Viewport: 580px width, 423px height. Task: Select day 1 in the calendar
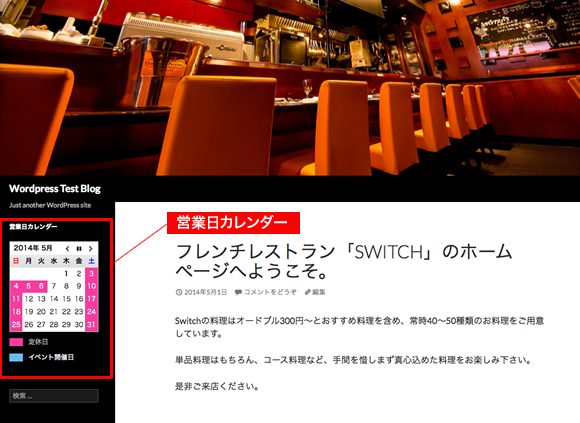(66, 274)
